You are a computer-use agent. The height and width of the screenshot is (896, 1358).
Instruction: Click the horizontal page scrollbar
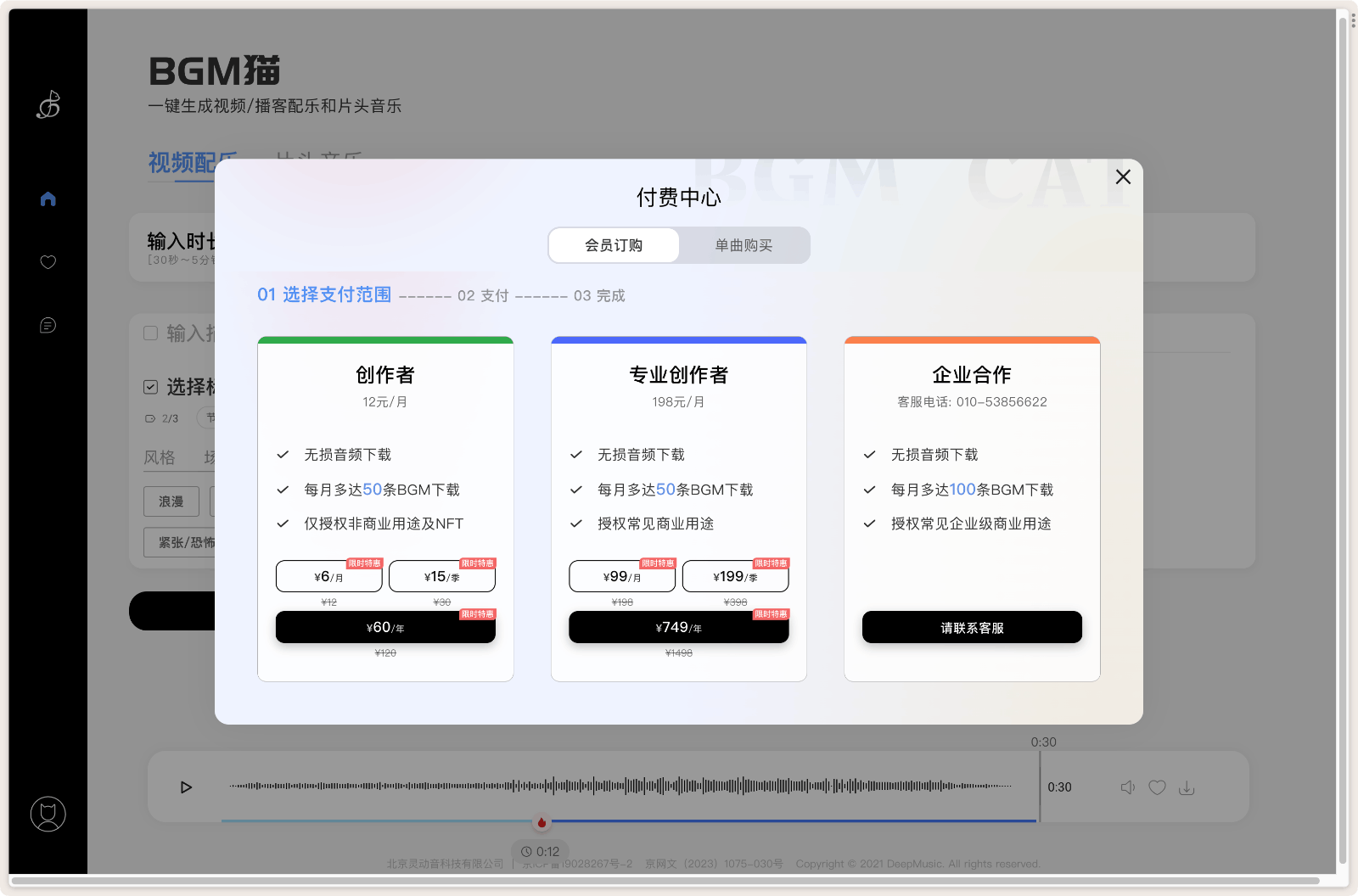pos(665,881)
